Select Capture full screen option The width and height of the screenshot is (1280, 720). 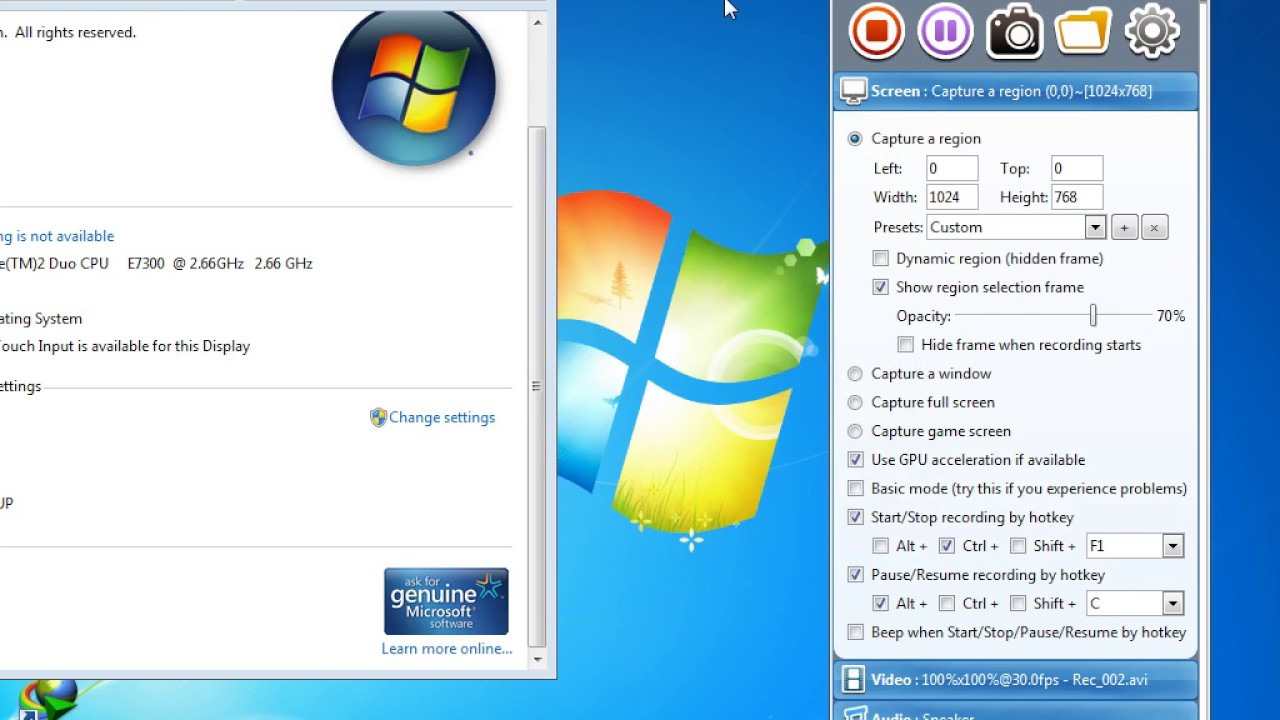(x=855, y=403)
